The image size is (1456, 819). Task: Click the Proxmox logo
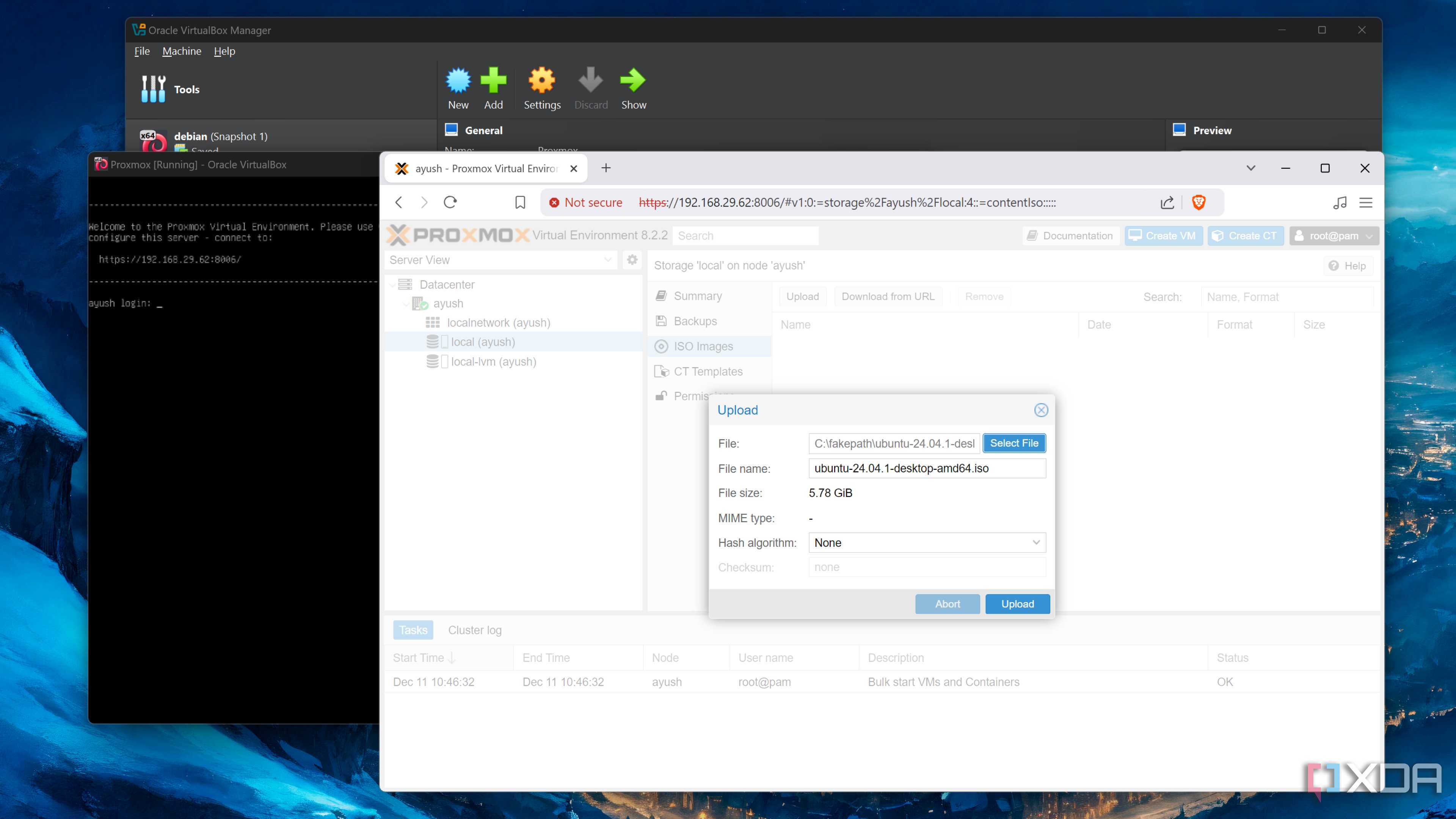pos(458,235)
